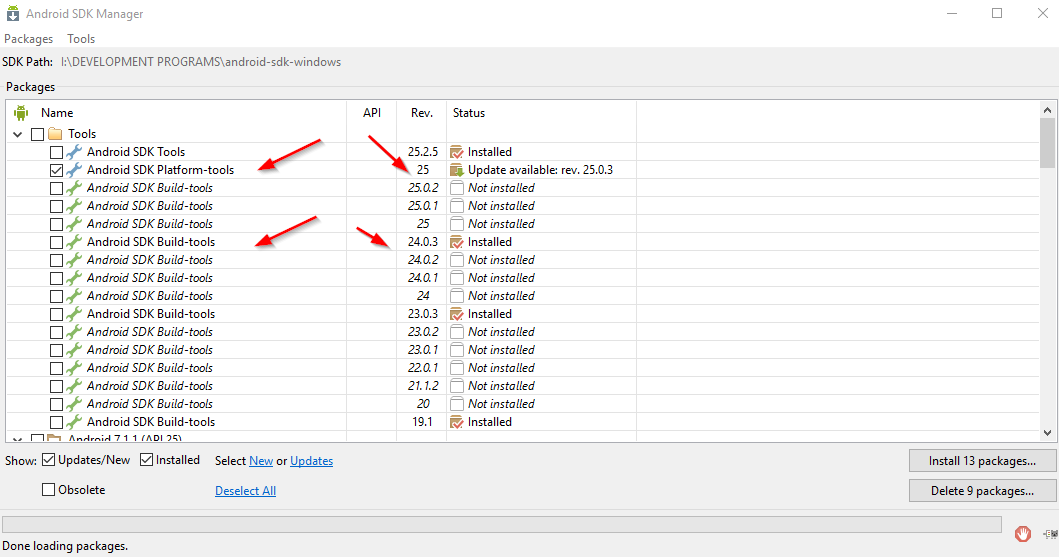This screenshot has height=557, width=1059.
Task: Check Build-tools rev 25.0.2 checkbox
Action: (x=57, y=188)
